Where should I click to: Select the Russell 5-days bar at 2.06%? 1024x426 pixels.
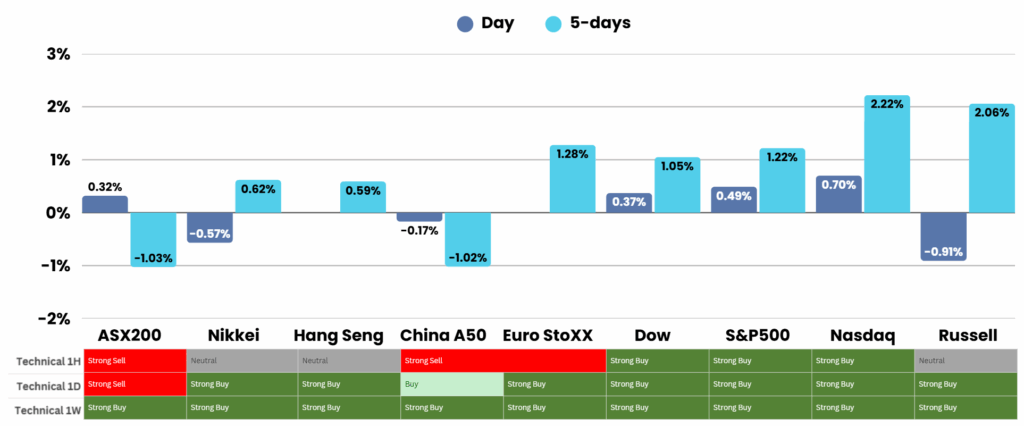pos(991,160)
